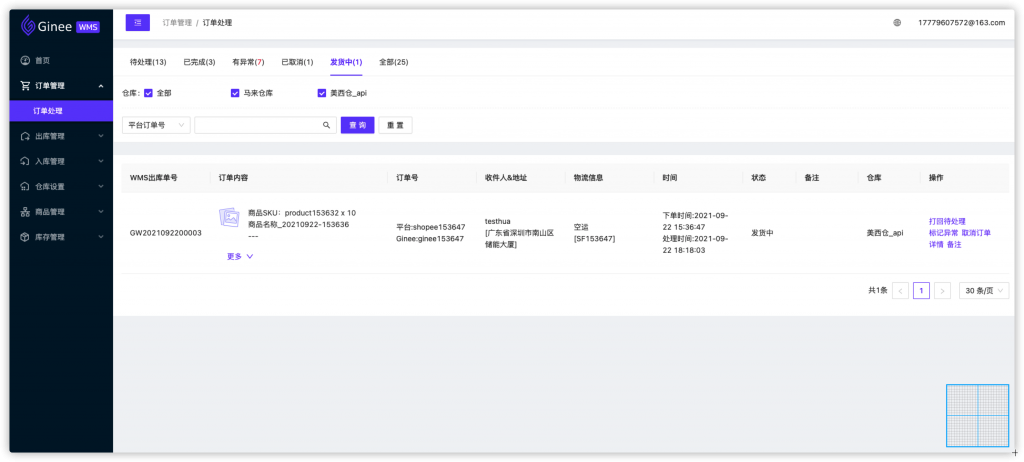Click the 标记异常 link

943,233
